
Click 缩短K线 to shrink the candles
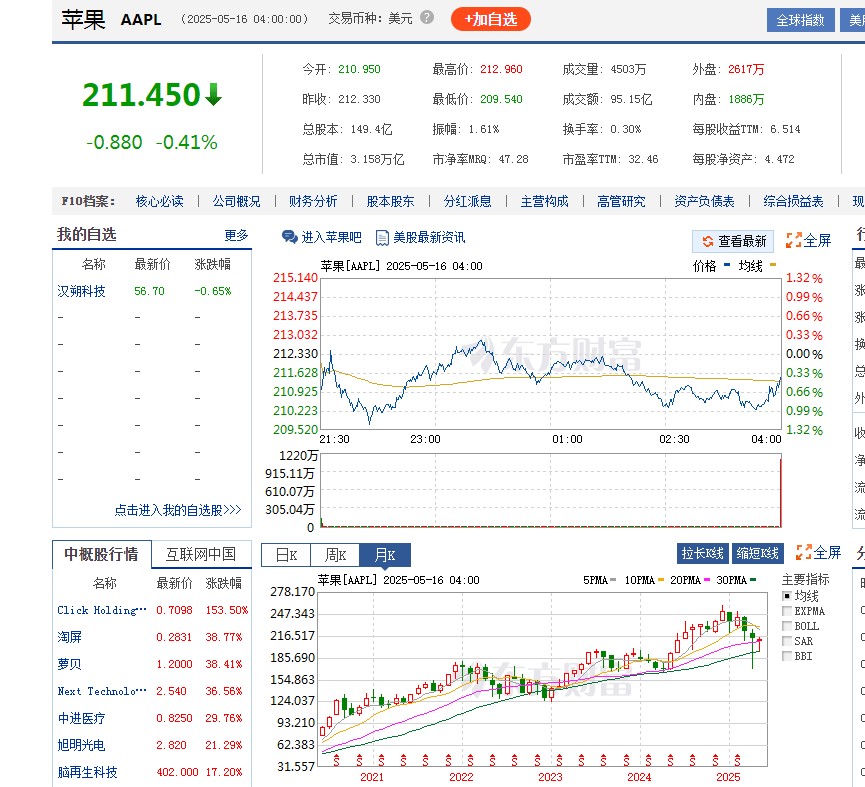pyautogui.click(x=757, y=553)
